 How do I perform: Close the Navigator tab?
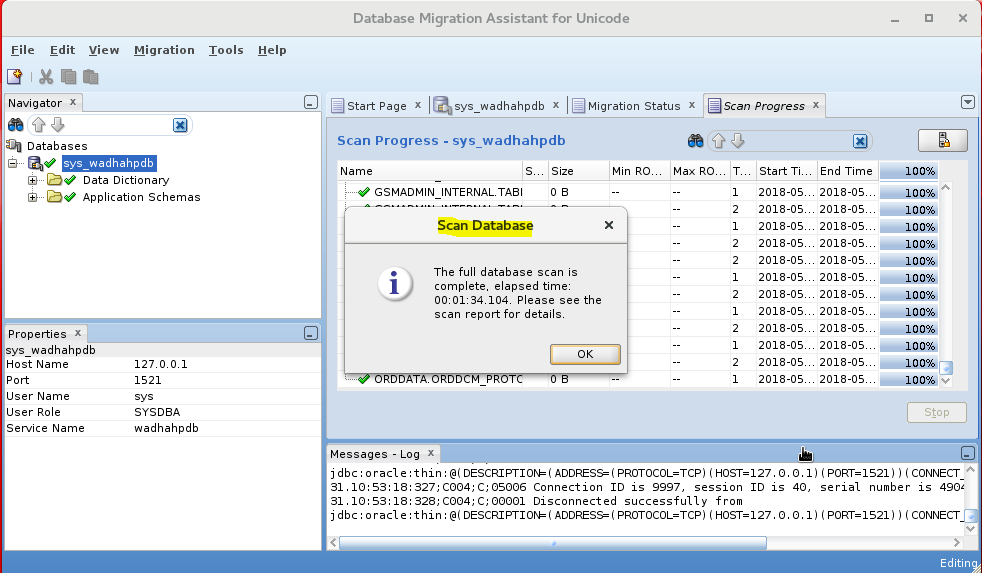click(x=73, y=101)
